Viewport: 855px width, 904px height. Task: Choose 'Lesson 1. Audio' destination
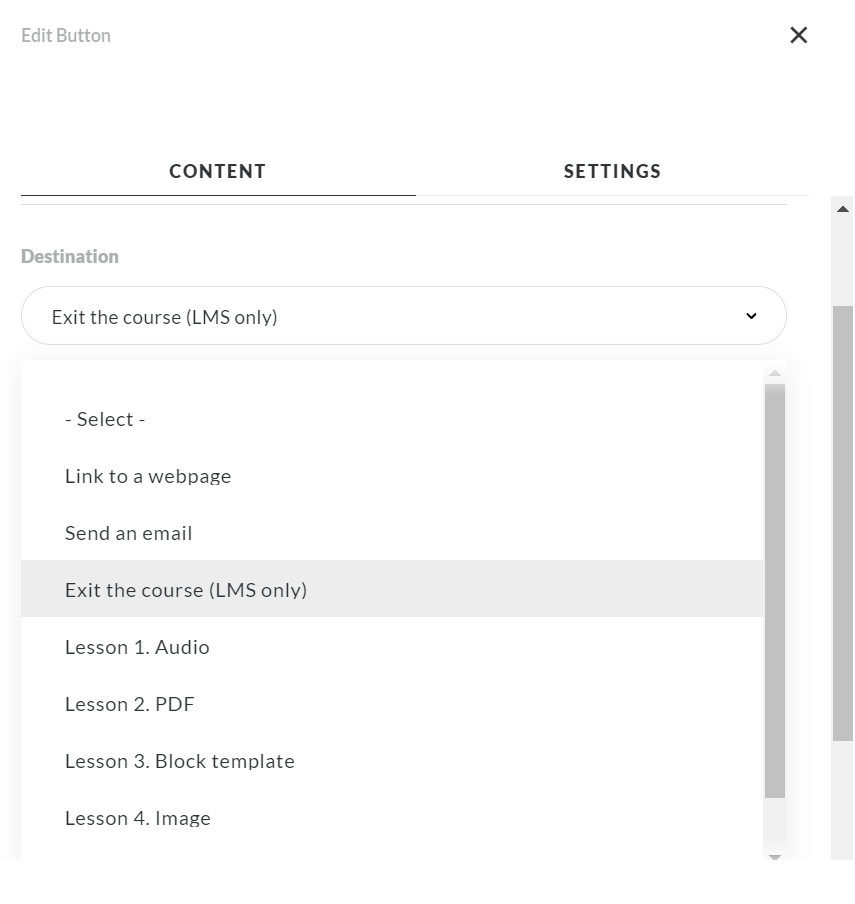[x=137, y=647]
